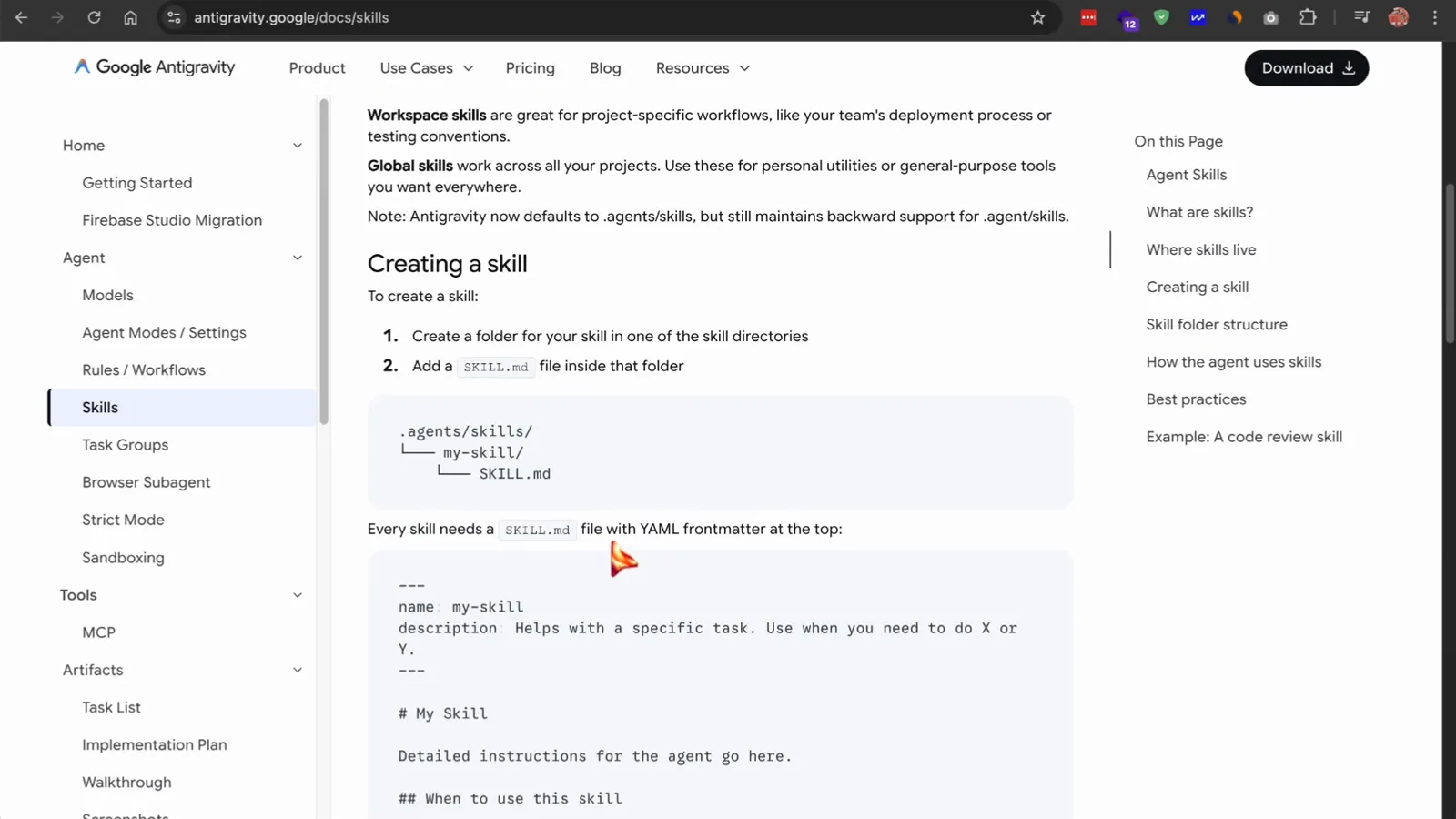The height and width of the screenshot is (819, 1456).
Task: Open the Browser Subagent page
Action: [146, 482]
